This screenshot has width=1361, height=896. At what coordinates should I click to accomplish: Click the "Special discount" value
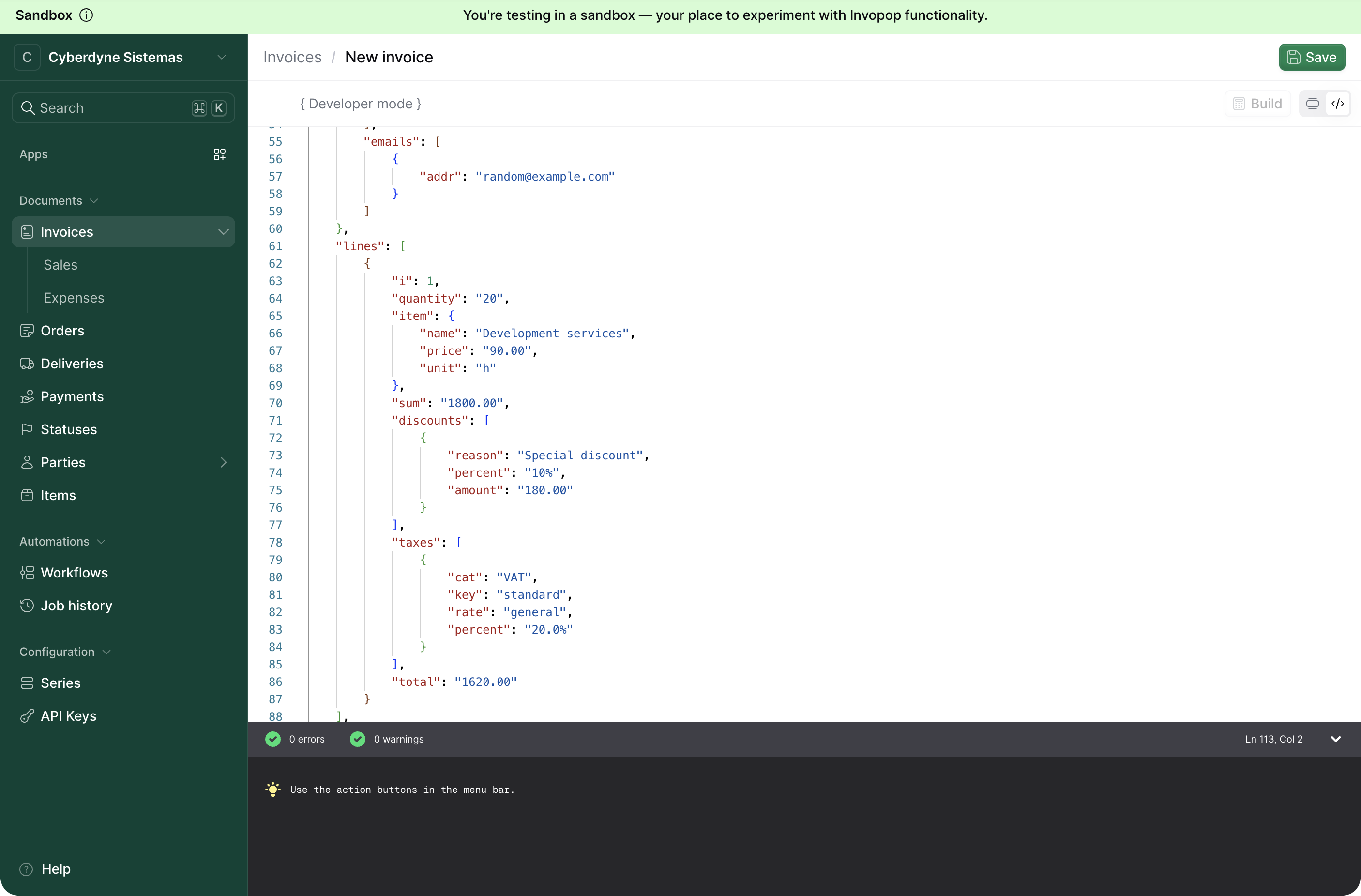click(580, 456)
